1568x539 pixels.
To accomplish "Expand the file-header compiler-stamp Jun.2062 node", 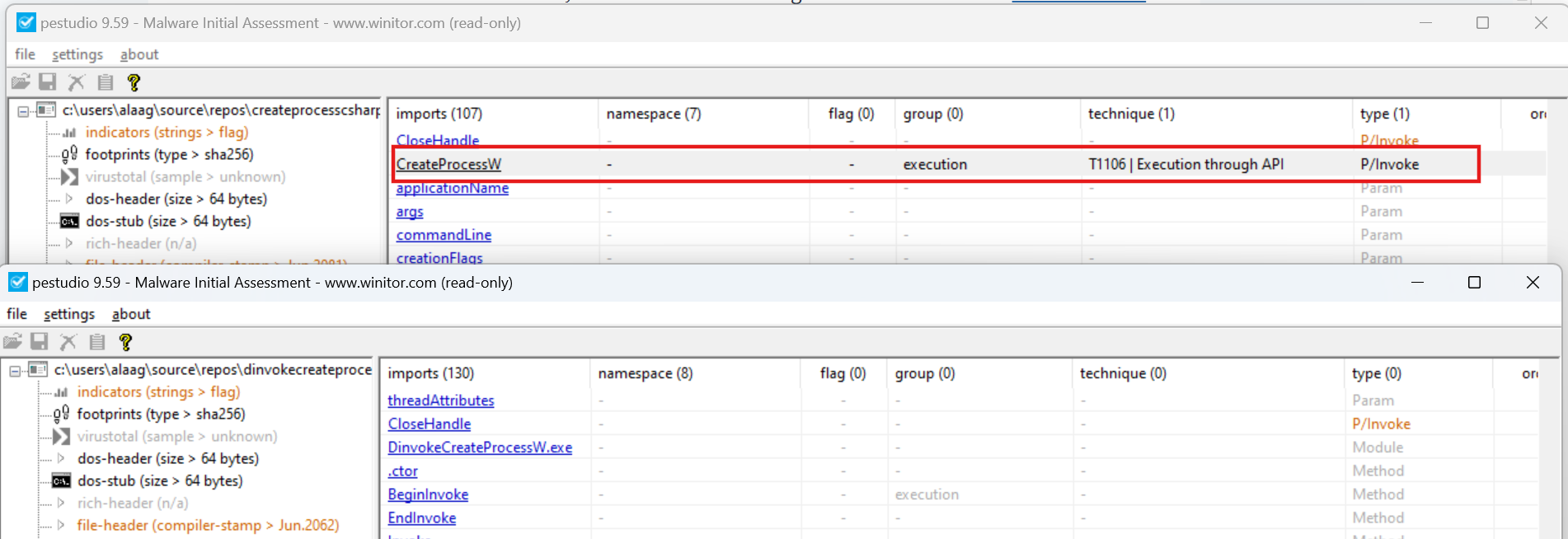I will (61, 525).
